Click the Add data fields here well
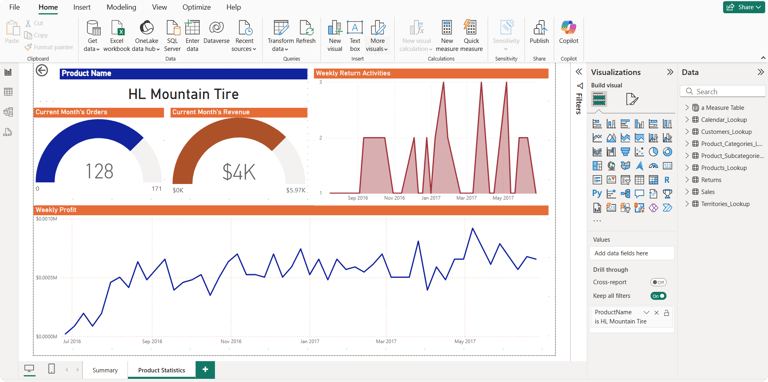 point(632,253)
